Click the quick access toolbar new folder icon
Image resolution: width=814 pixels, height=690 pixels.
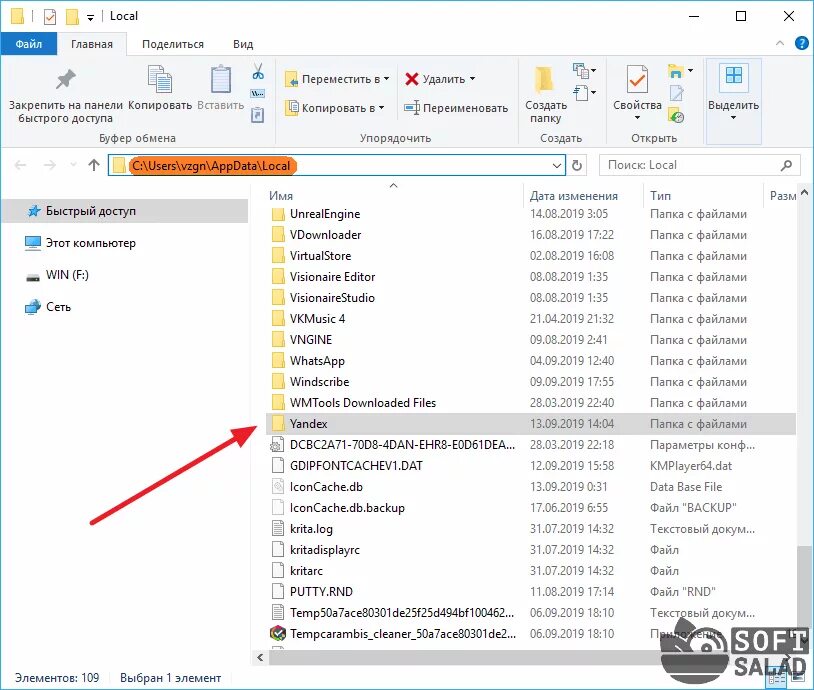(x=72, y=17)
